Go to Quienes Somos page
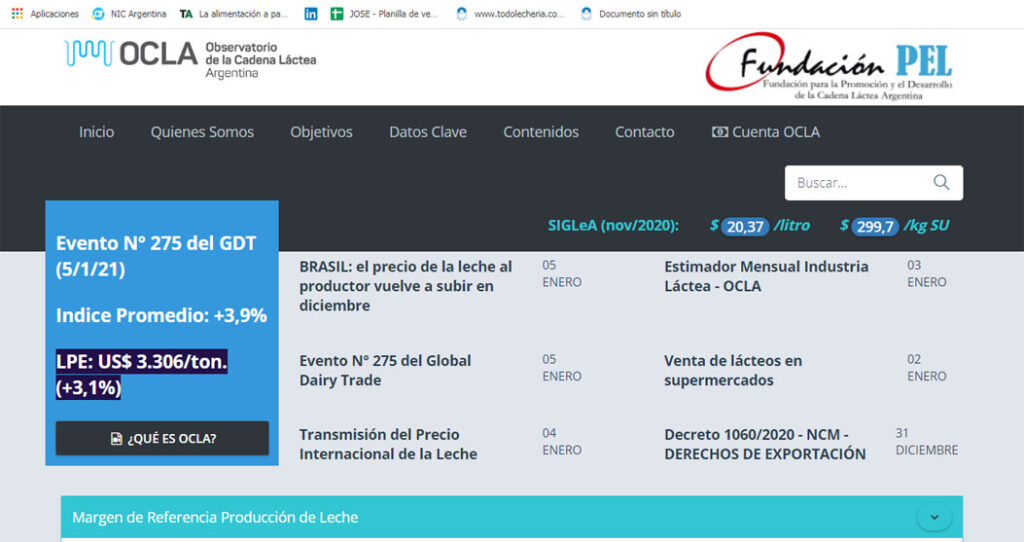The width and height of the screenshot is (1024, 542). coord(202,132)
